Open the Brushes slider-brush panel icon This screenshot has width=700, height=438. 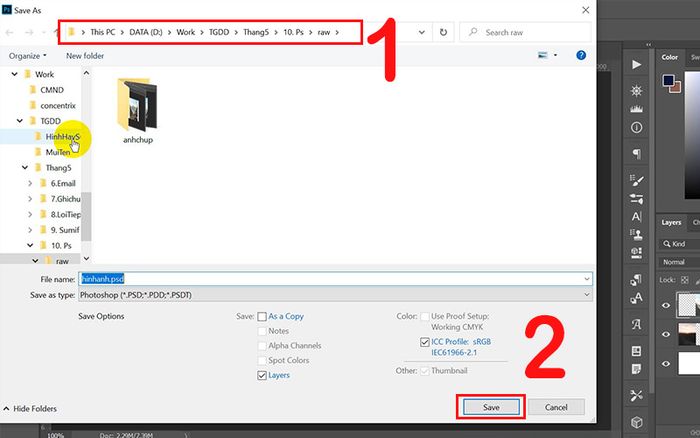point(636,199)
